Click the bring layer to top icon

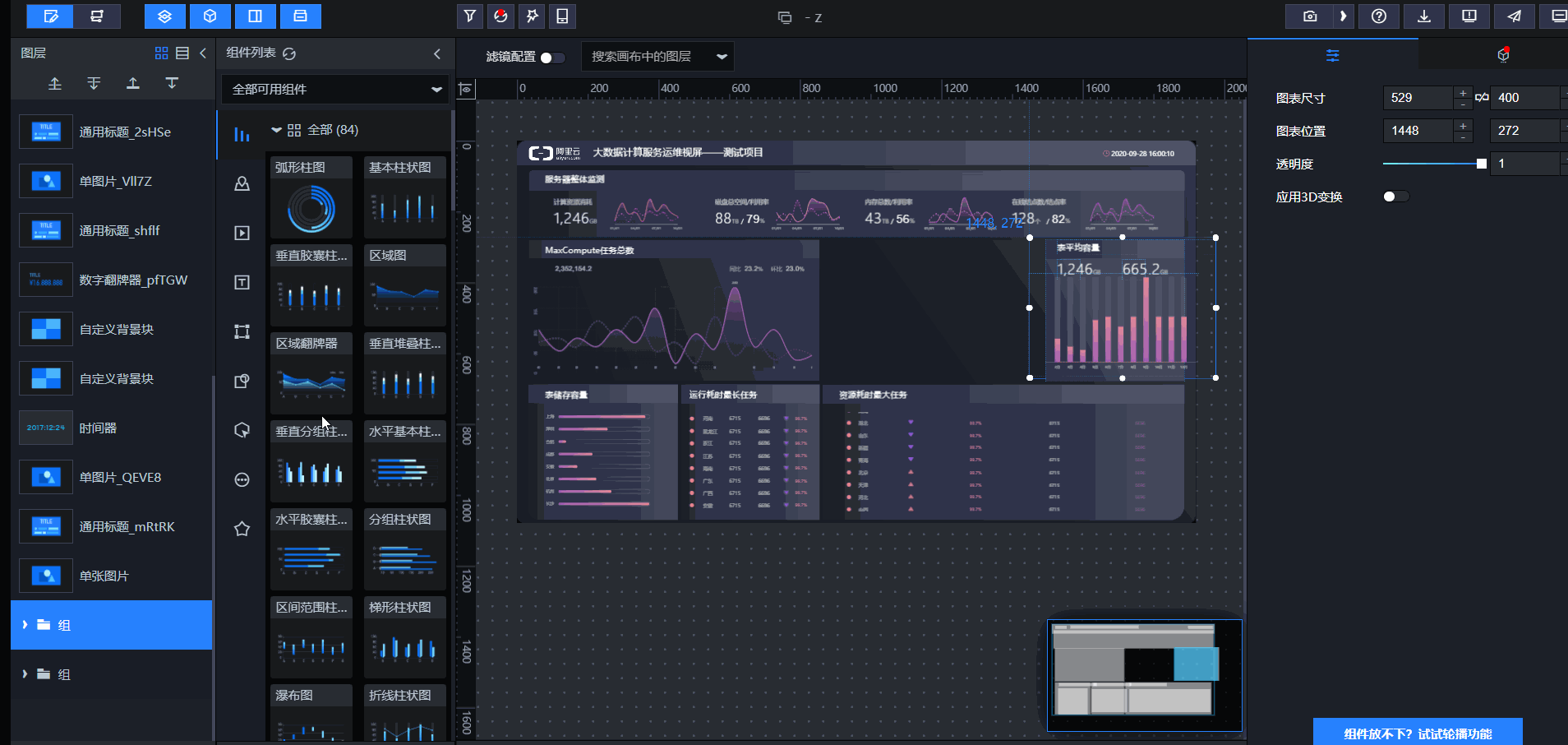coord(132,83)
